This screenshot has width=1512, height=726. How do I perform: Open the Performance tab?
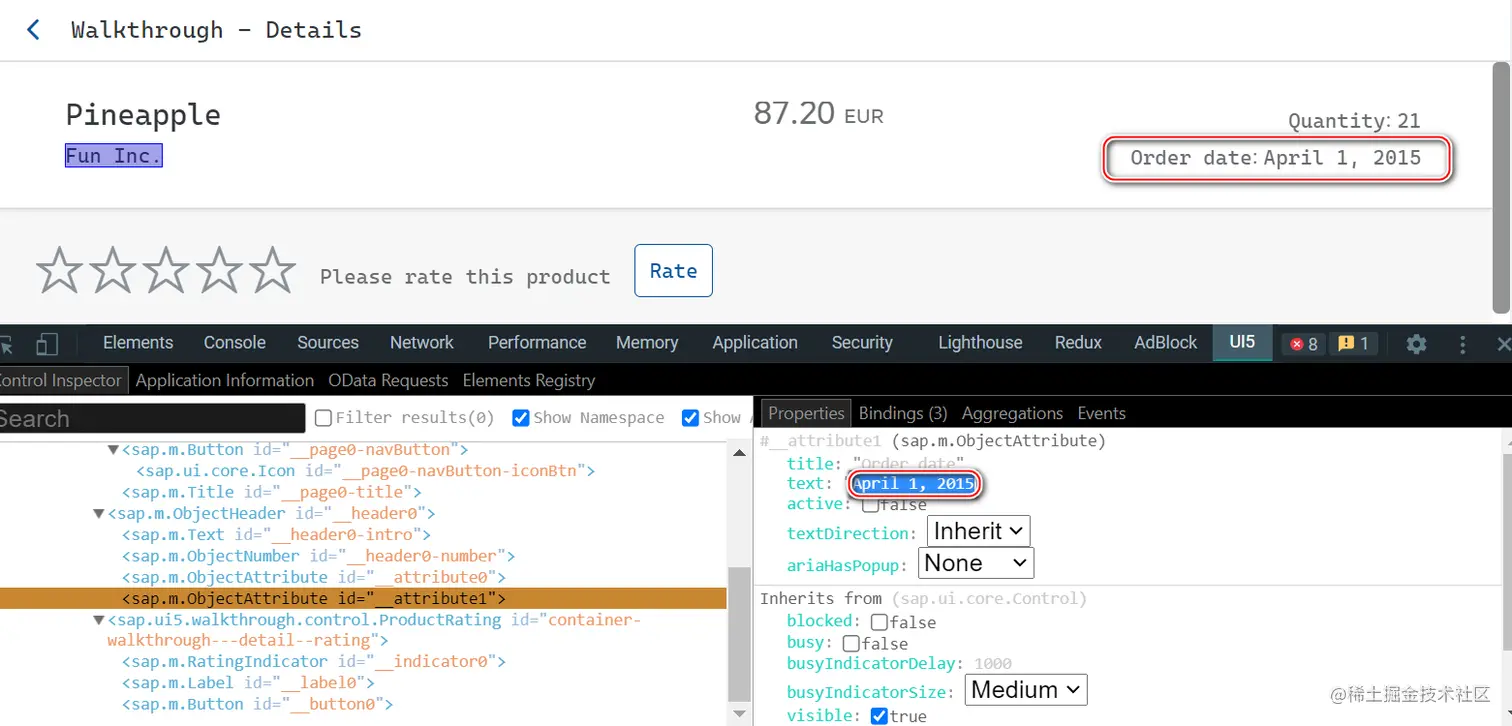click(537, 342)
